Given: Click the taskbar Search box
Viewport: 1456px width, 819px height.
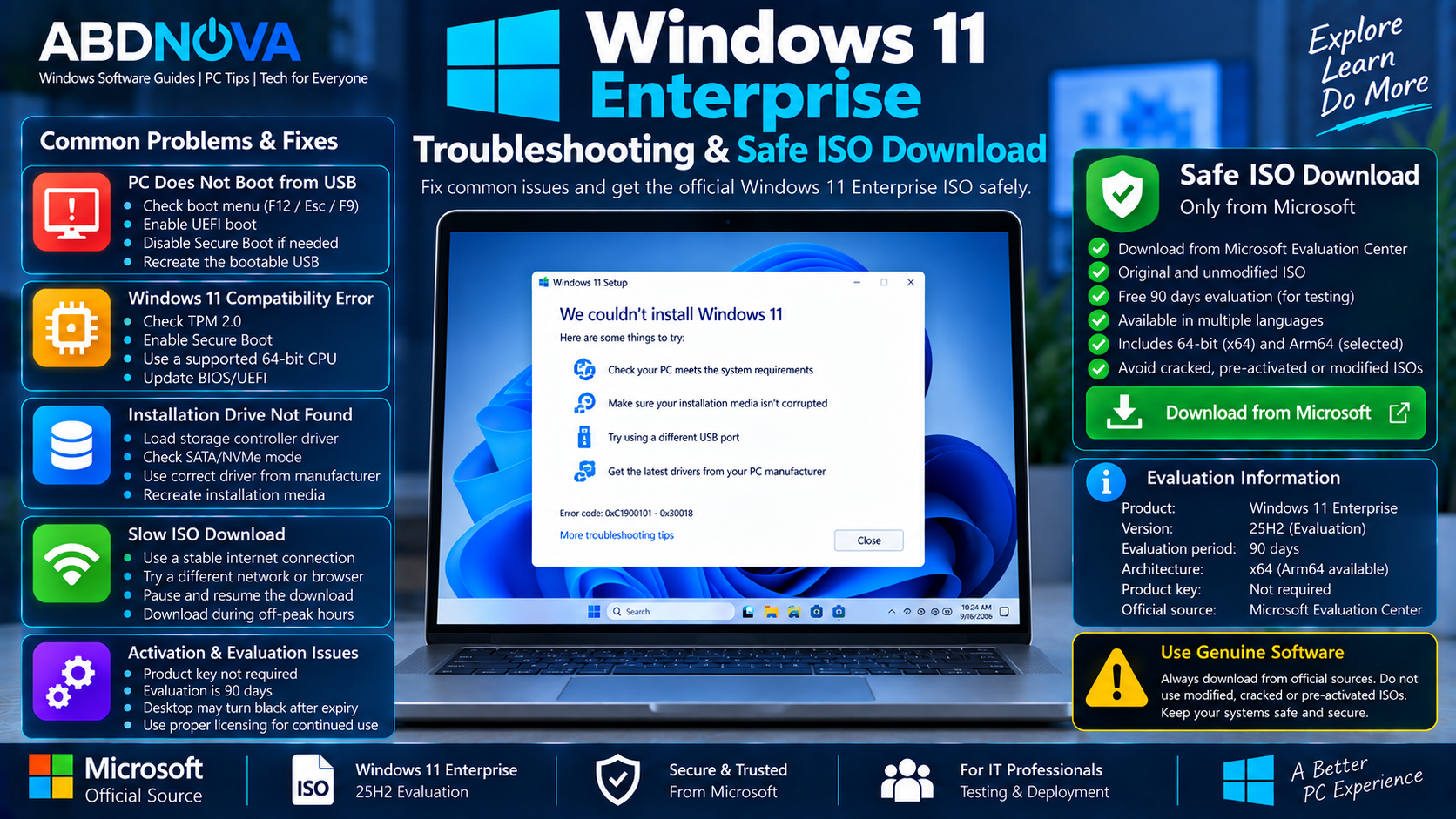Looking at the screenshot, I should 671,612.
